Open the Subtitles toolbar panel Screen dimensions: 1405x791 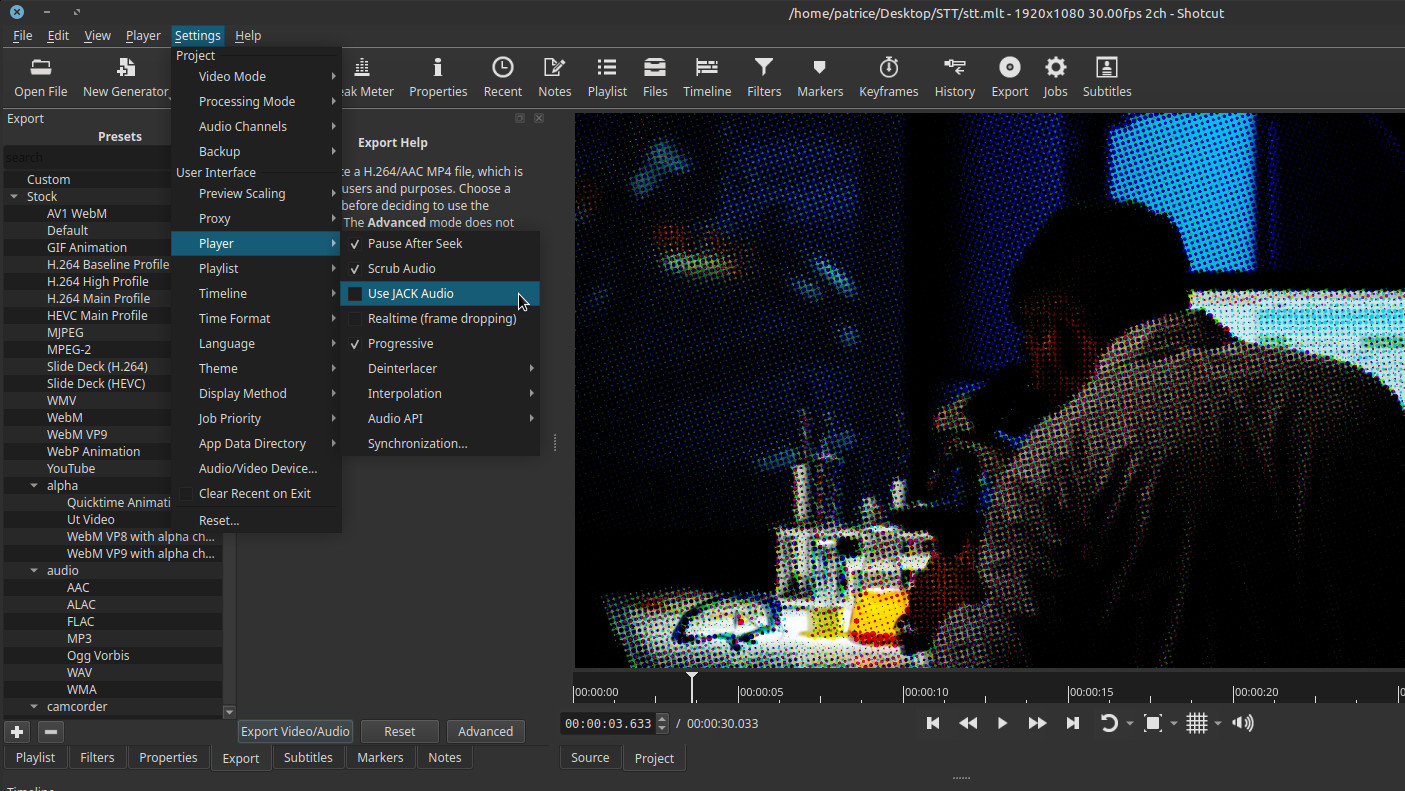click(1106, 77)
